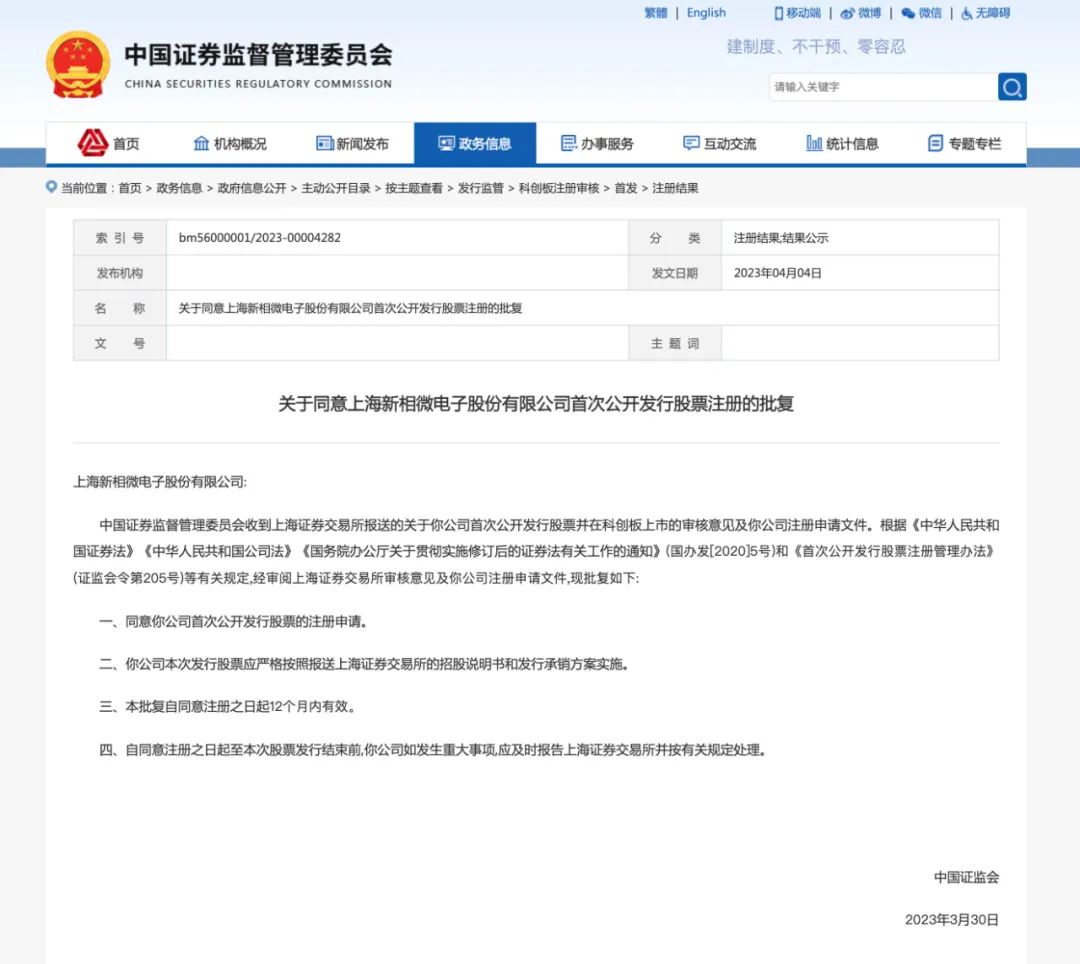The height and width of the screenshot is (964, 1080).
Task: Click the chat bubble icon beside 互动交流
Action: (x=691, y=143)
